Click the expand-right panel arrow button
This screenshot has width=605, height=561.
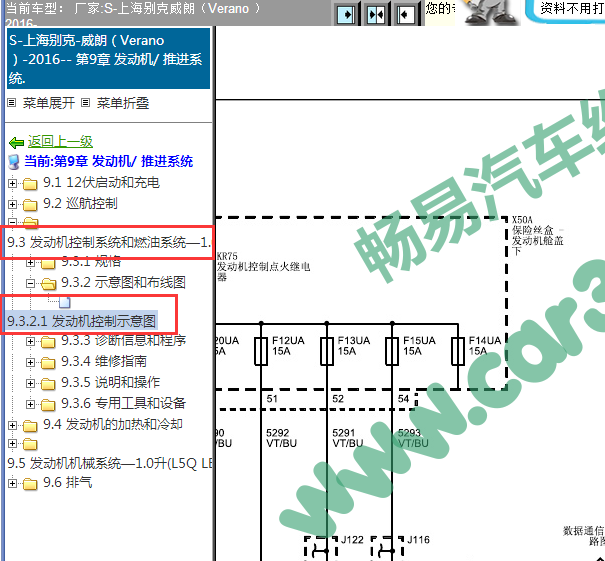(x=346, y=15)
